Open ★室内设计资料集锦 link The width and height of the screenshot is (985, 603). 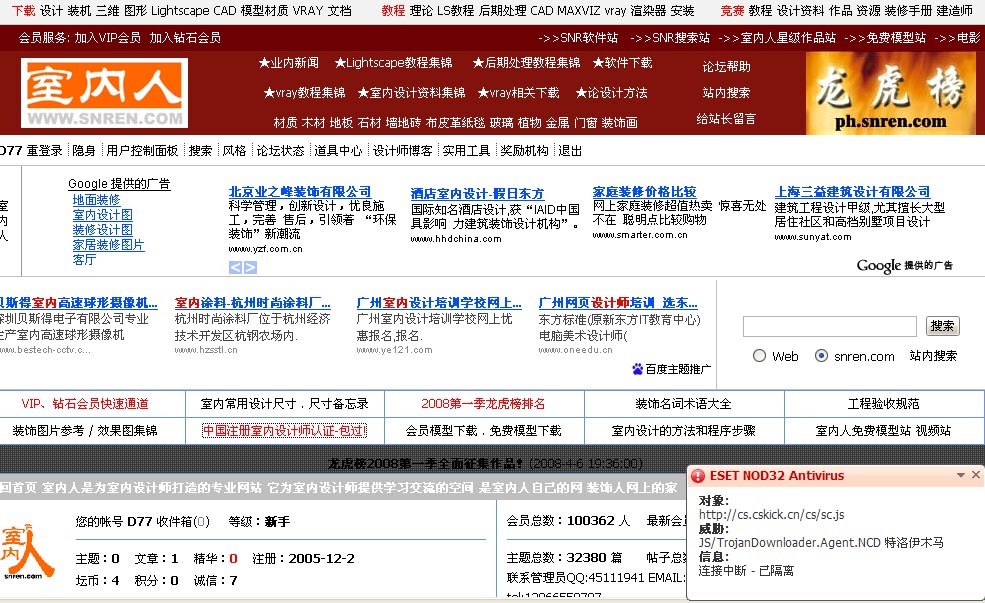point(411,93)
